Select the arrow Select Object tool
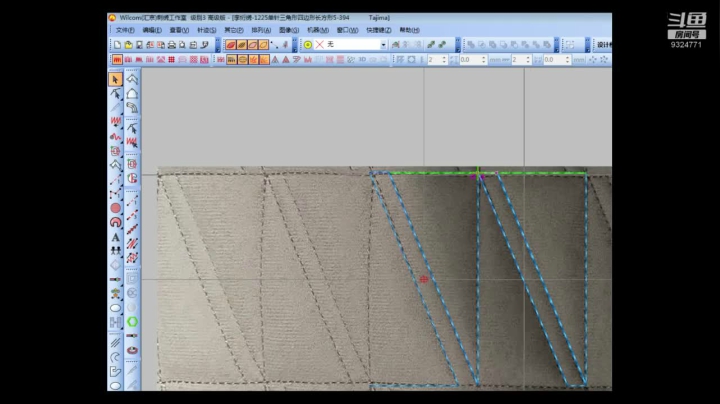The width and height of the screenshot is (720, 404). [x=115, y=80]
